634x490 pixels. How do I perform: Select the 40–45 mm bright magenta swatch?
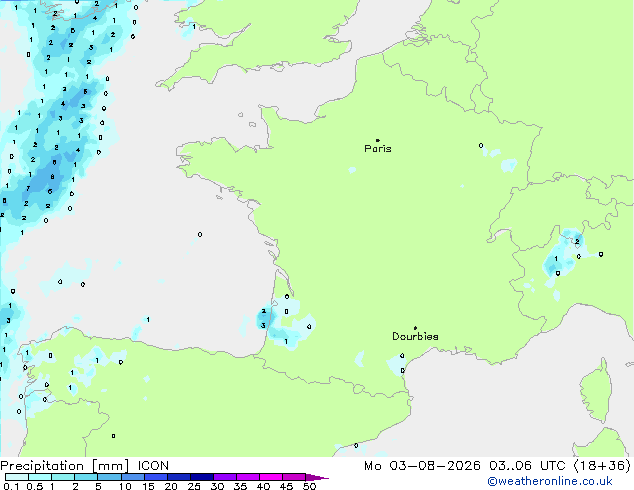(x=271, y=477)
